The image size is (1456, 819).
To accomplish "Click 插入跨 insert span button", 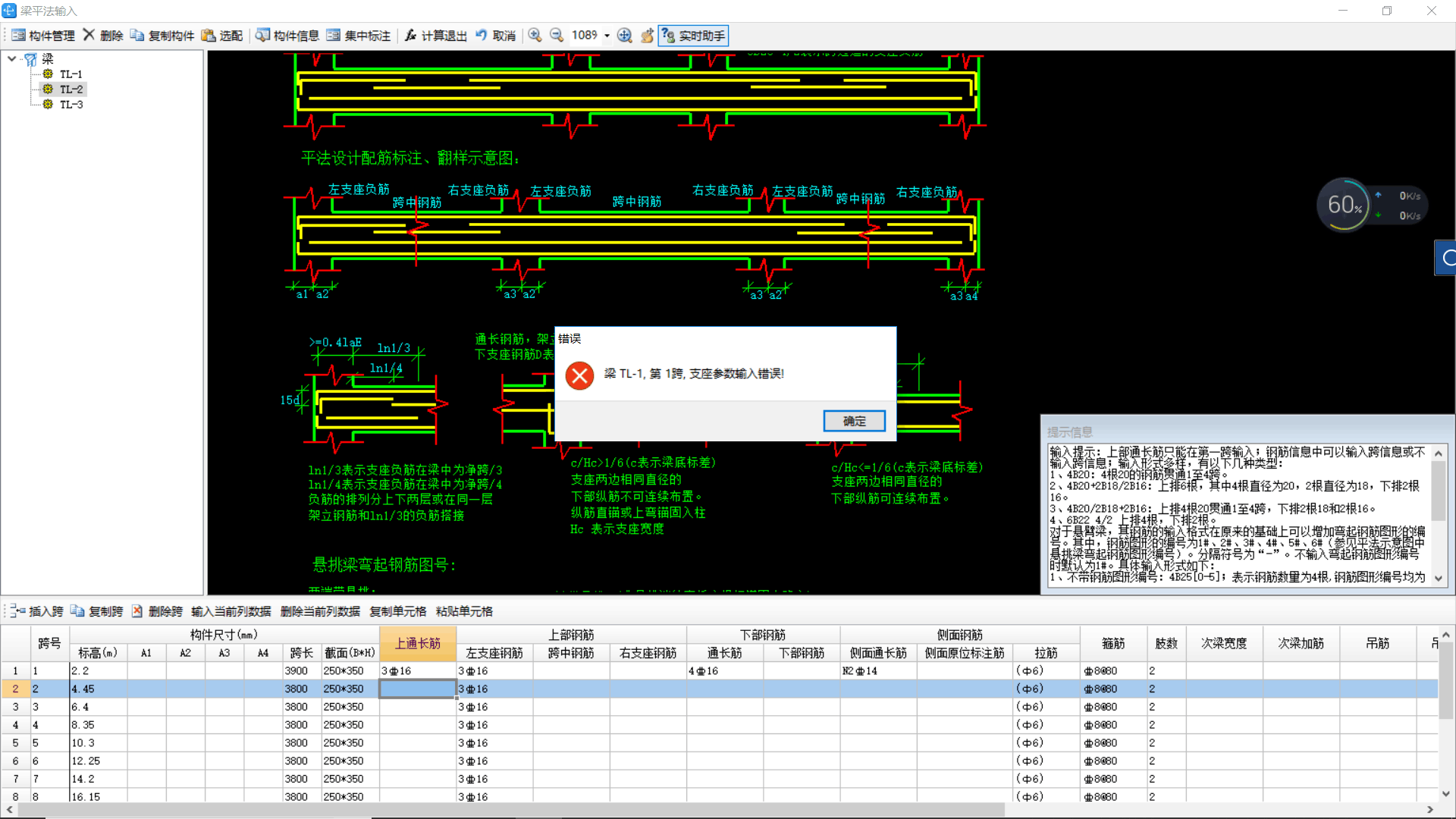I will pos(37,611).
